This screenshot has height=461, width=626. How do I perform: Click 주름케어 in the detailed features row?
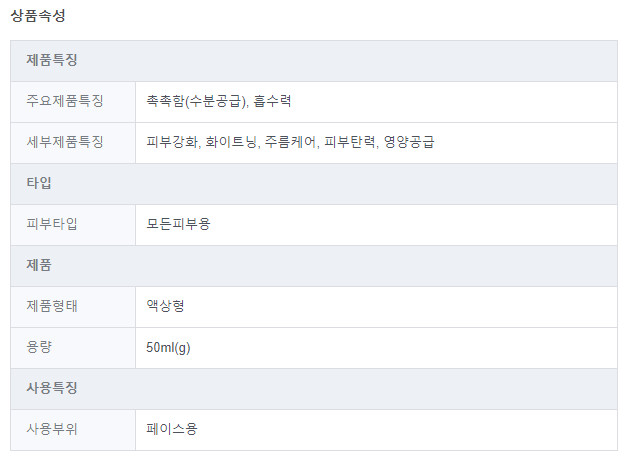[x=291, y=142]
